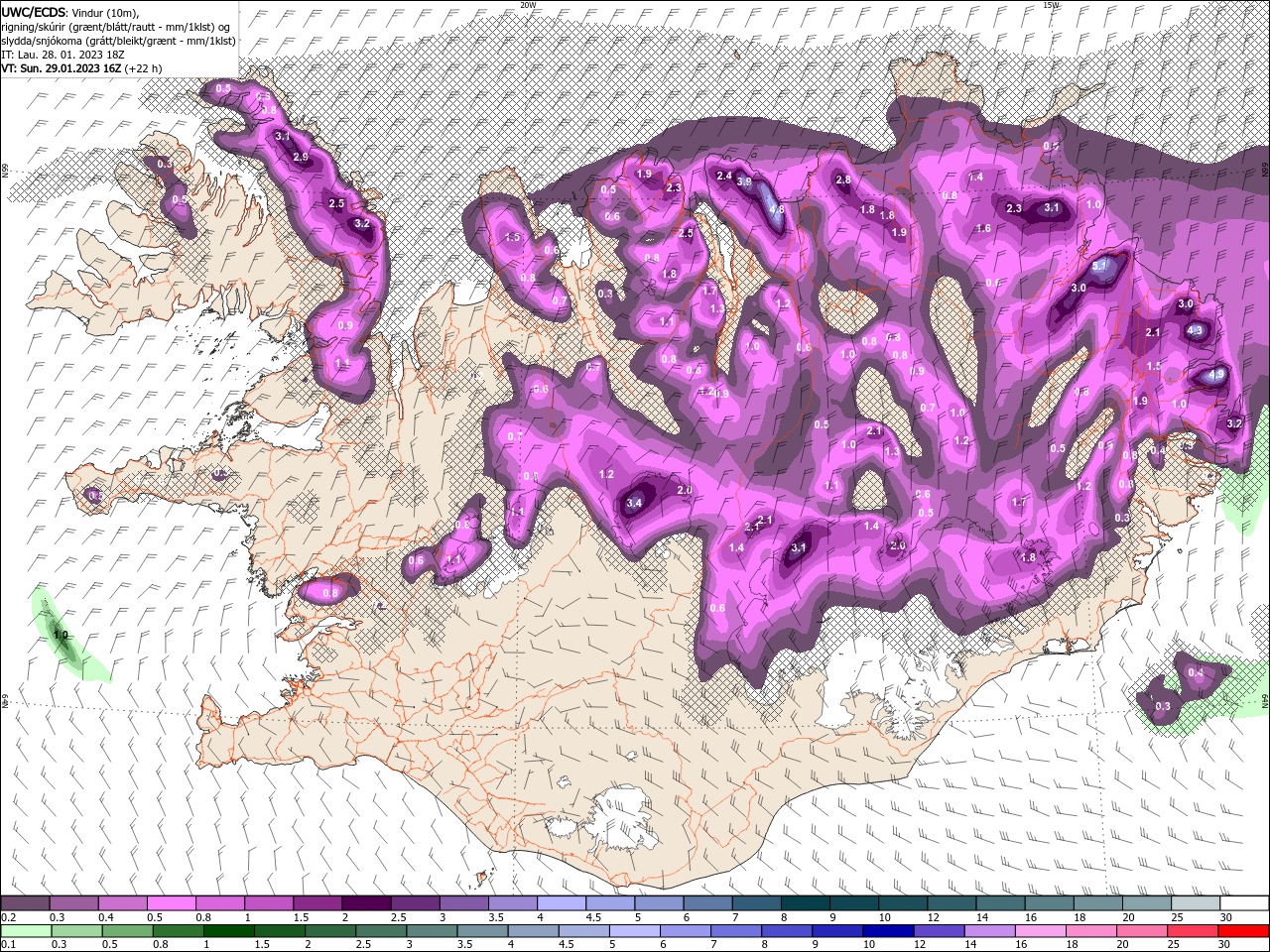
Task: Click the 'VT: Sun. 29.01.2023 16Z' valid time
Action: 62,68
